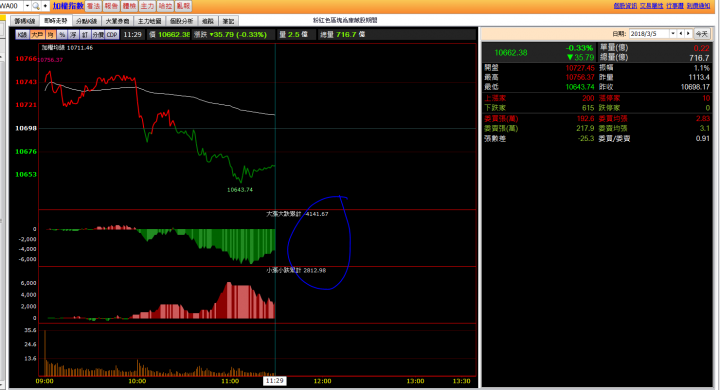720x390 pixels.
Task: Switch to the 大單券商 tab
Action: (118, 21)
